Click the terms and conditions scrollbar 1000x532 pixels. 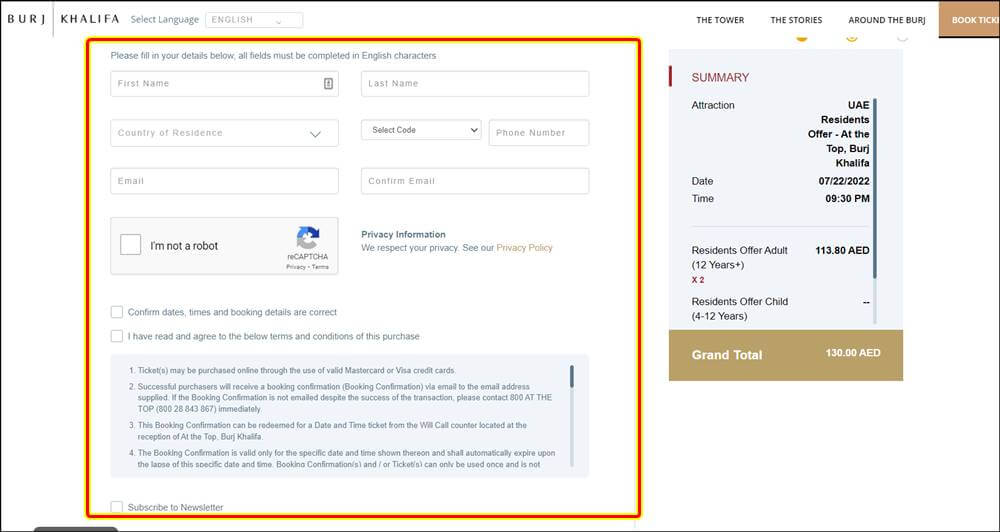coord(572,376)
